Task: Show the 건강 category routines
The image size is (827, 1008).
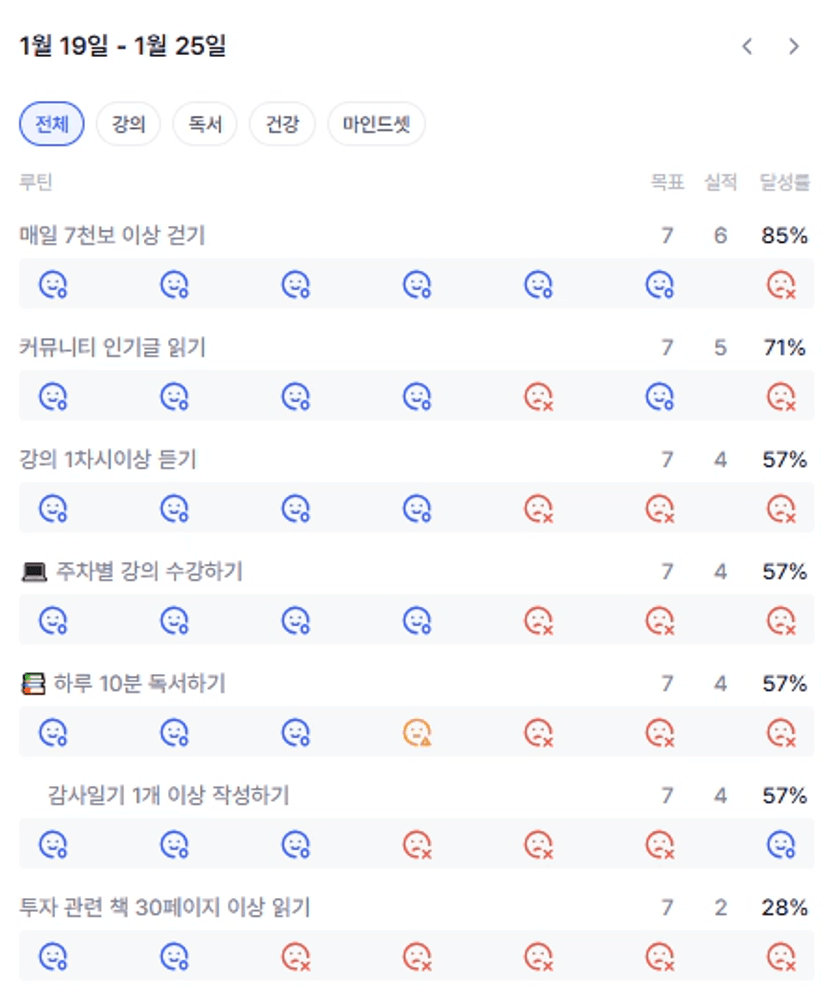Action: (x=281, y=125)
